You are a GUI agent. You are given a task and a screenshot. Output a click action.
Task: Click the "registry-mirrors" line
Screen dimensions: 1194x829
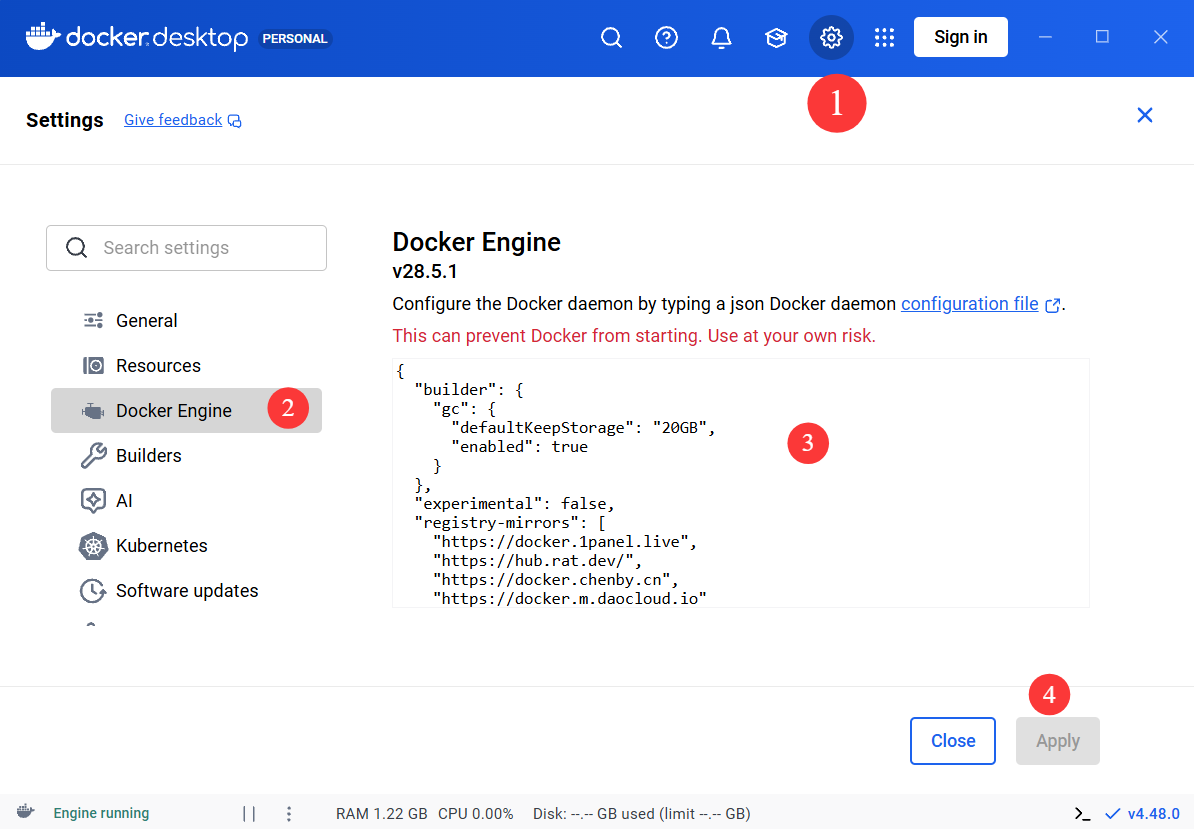(510, 523)
